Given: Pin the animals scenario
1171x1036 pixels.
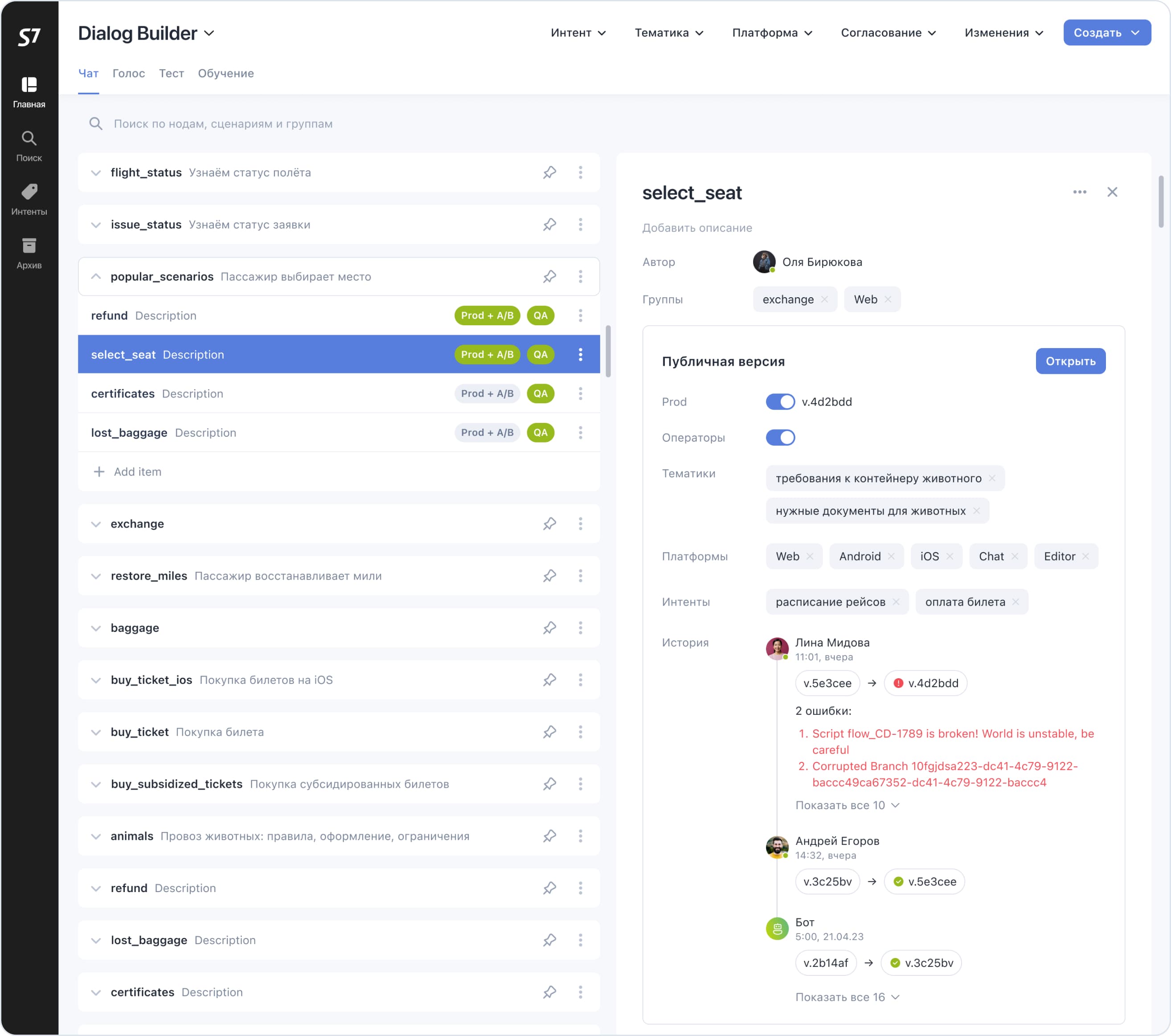Looking at the screenshot, I should 549,836.
